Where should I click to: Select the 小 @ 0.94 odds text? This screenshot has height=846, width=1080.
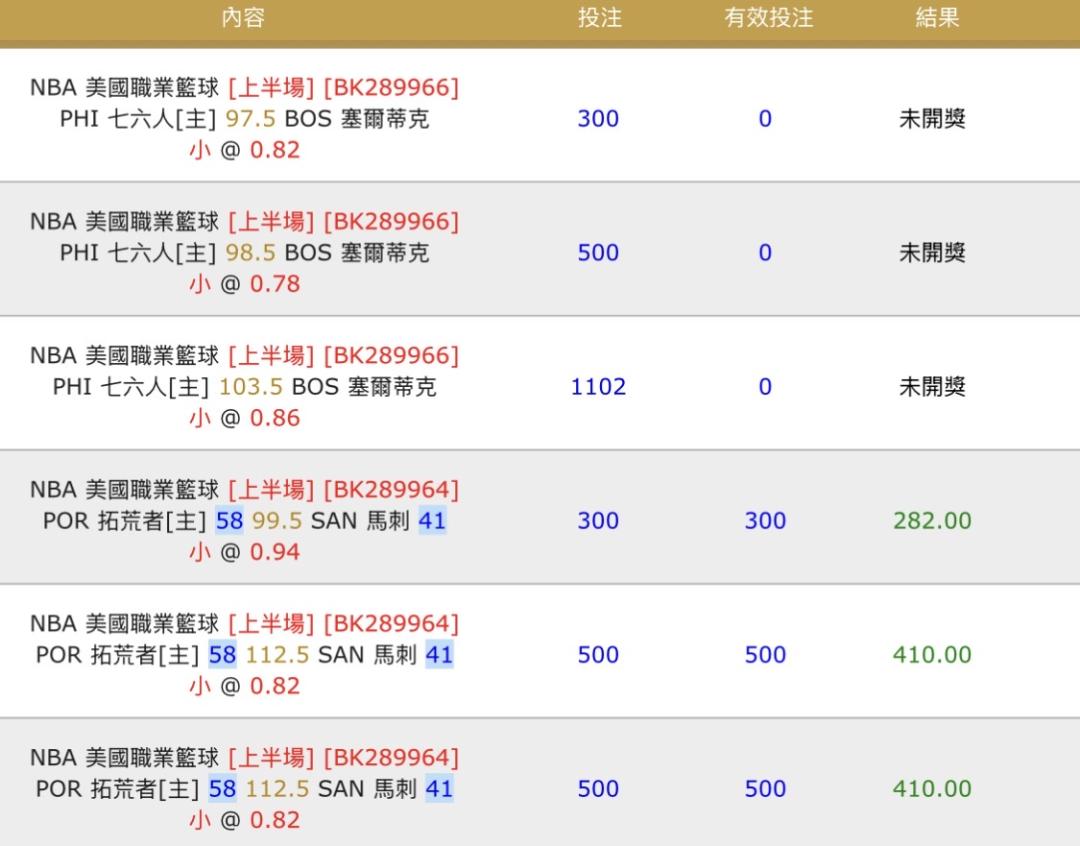[x=244, y=552]
